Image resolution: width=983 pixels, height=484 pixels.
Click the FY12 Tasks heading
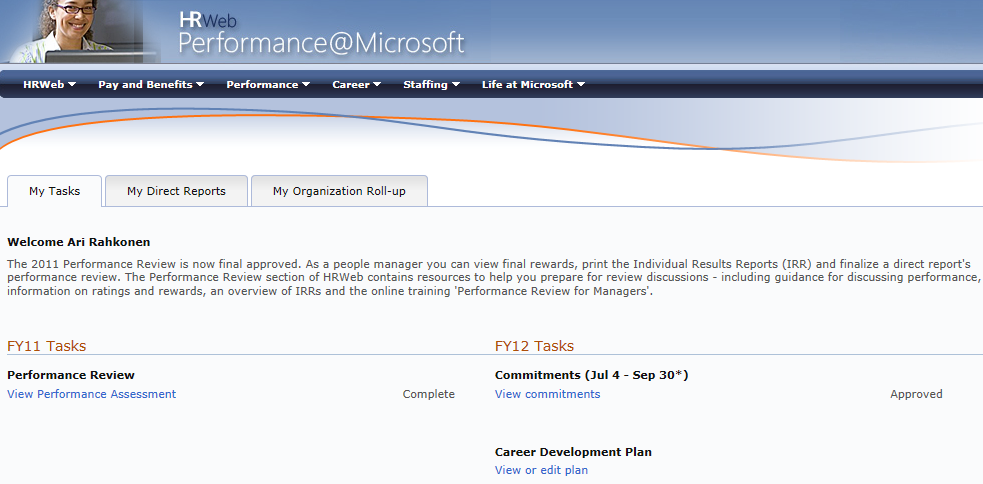coord(534,346)
